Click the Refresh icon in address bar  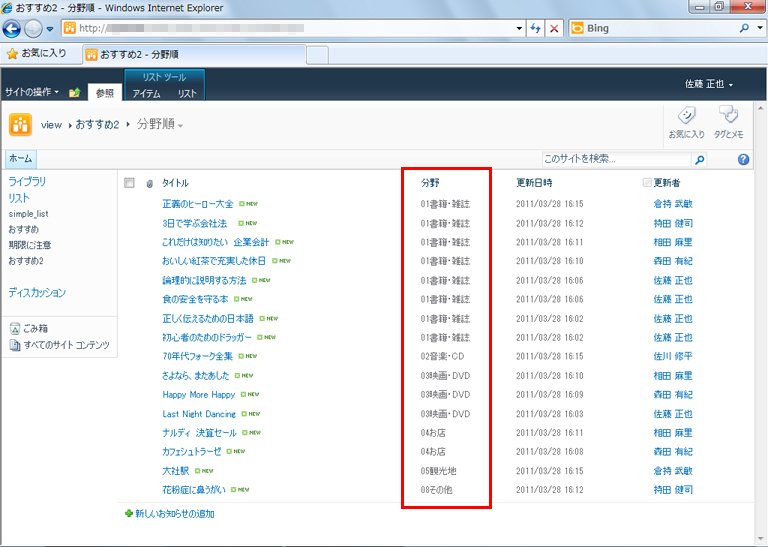[x=535, y=28]
